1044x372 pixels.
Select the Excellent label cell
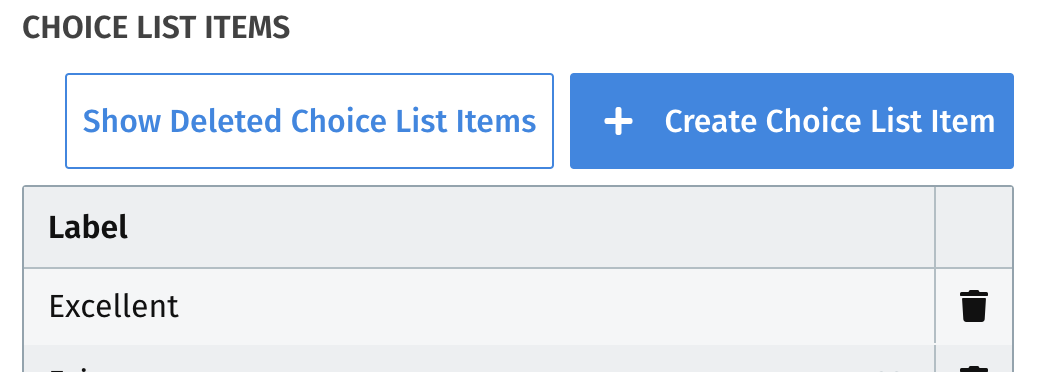point(479,306)
